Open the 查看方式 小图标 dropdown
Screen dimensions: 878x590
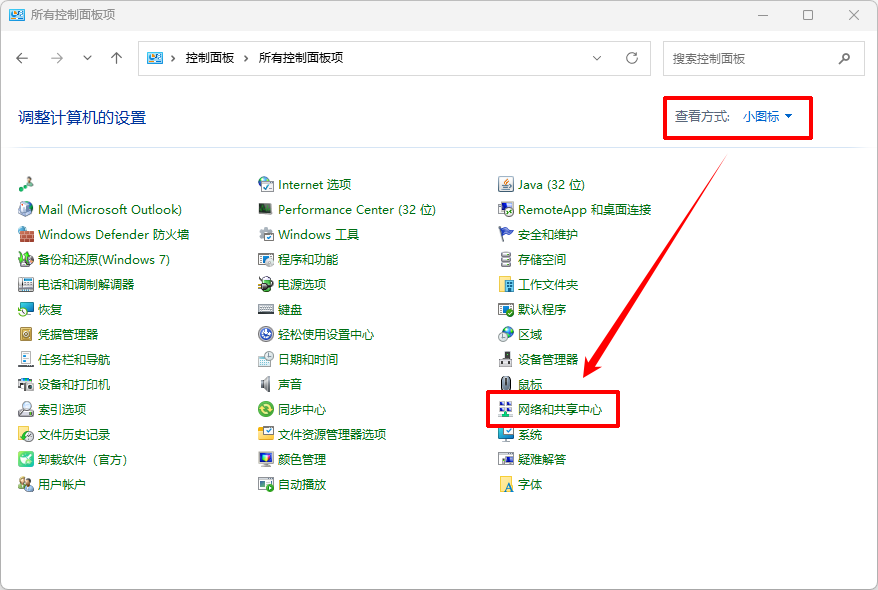coord(767,116)
